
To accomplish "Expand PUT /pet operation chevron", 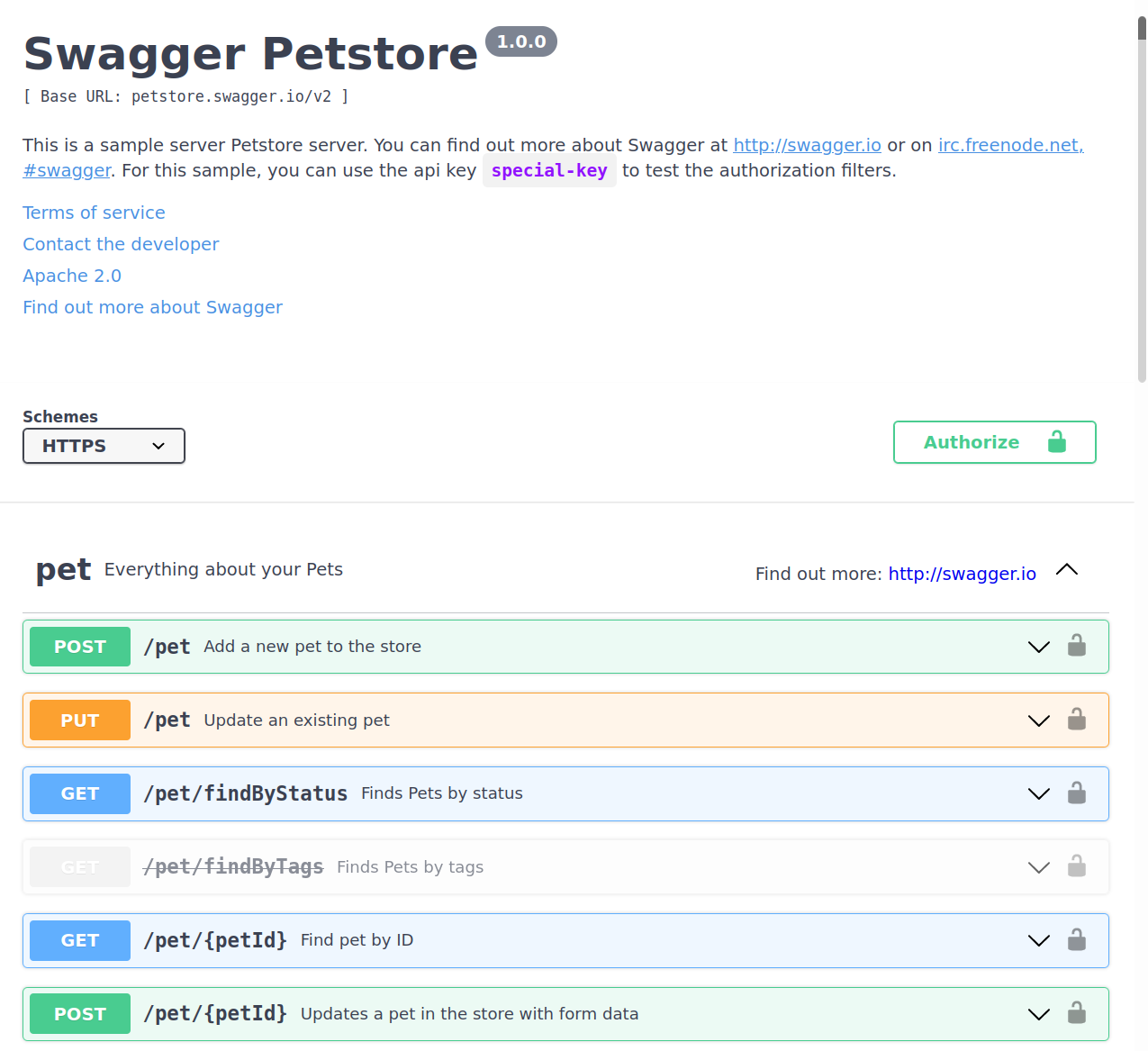I will 1039,721.
